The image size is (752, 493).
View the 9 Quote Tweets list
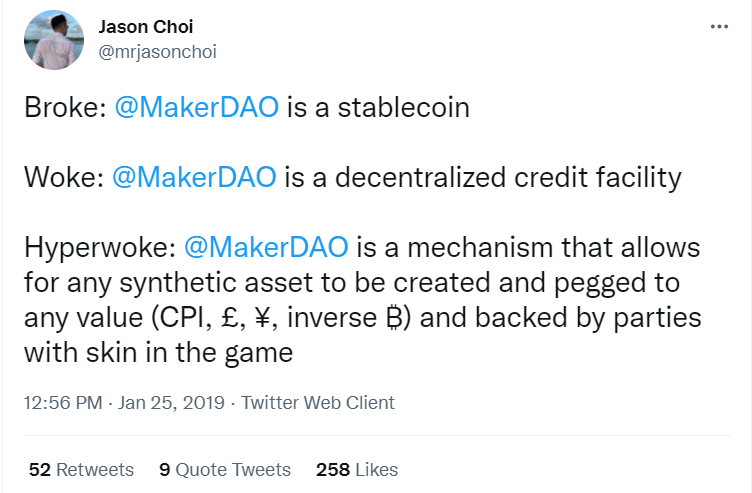[225, 469]
